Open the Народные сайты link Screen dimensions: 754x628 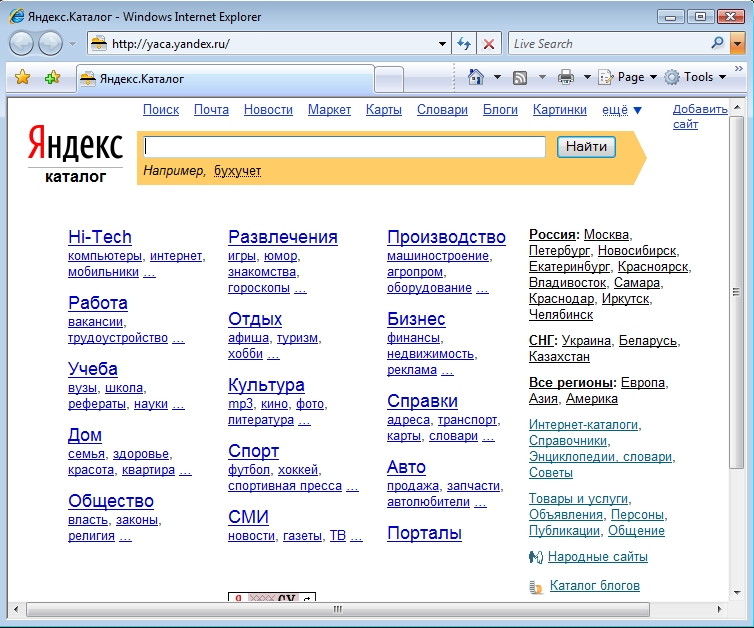tap(598, 557)
